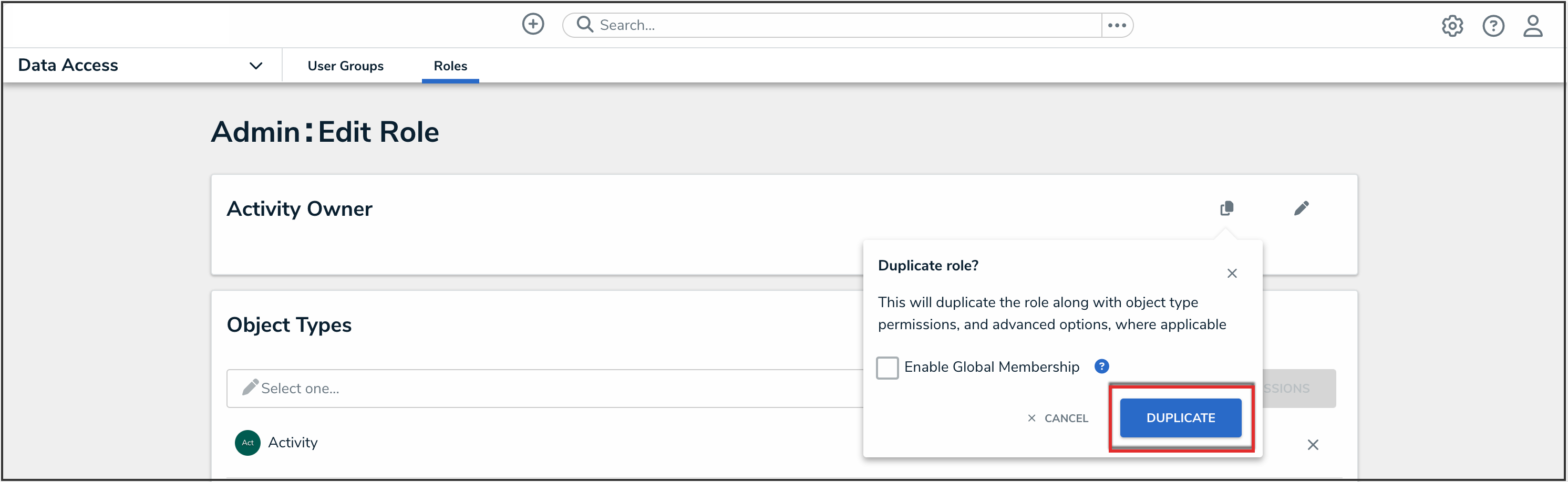The width and height of the screenshot is (1568, 482).
Task: Open the search ellipsis options
Action: click(x=1117, y=25)
